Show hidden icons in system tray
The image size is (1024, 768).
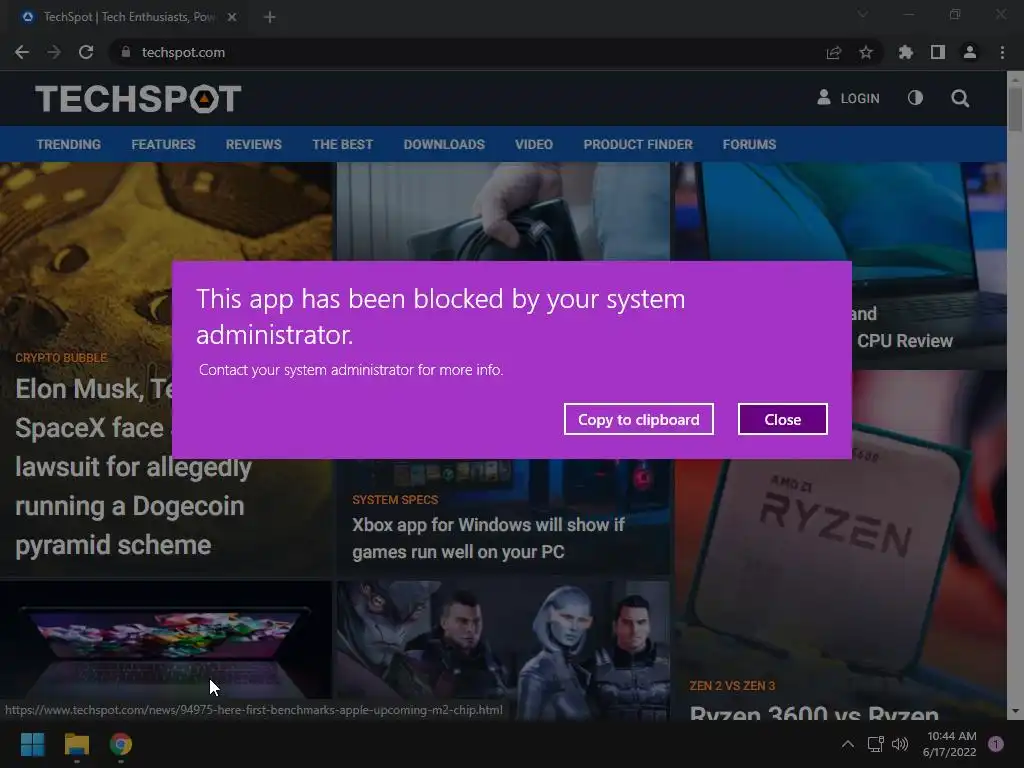point(847,744)
